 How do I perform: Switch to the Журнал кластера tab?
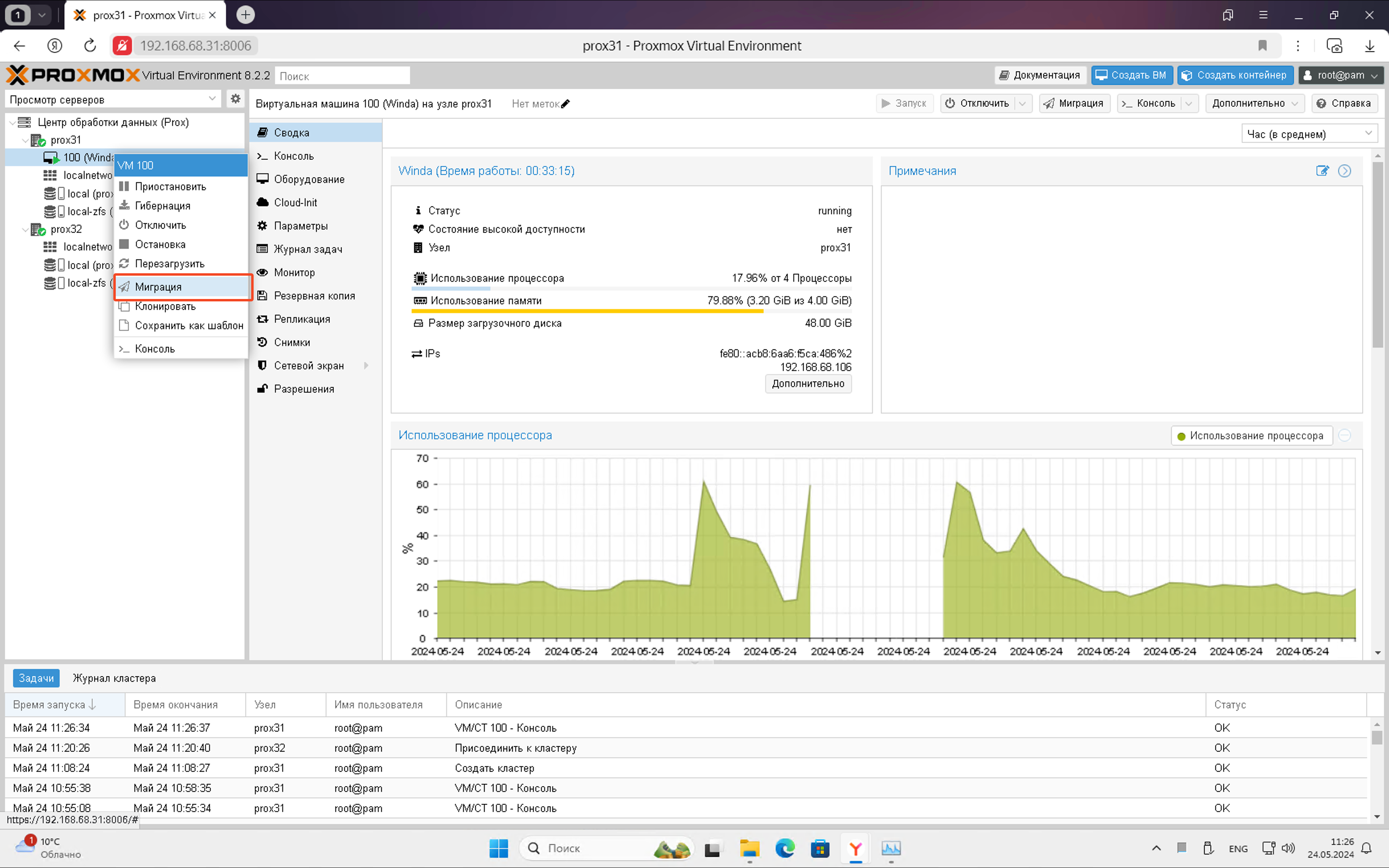pos(114,678)
